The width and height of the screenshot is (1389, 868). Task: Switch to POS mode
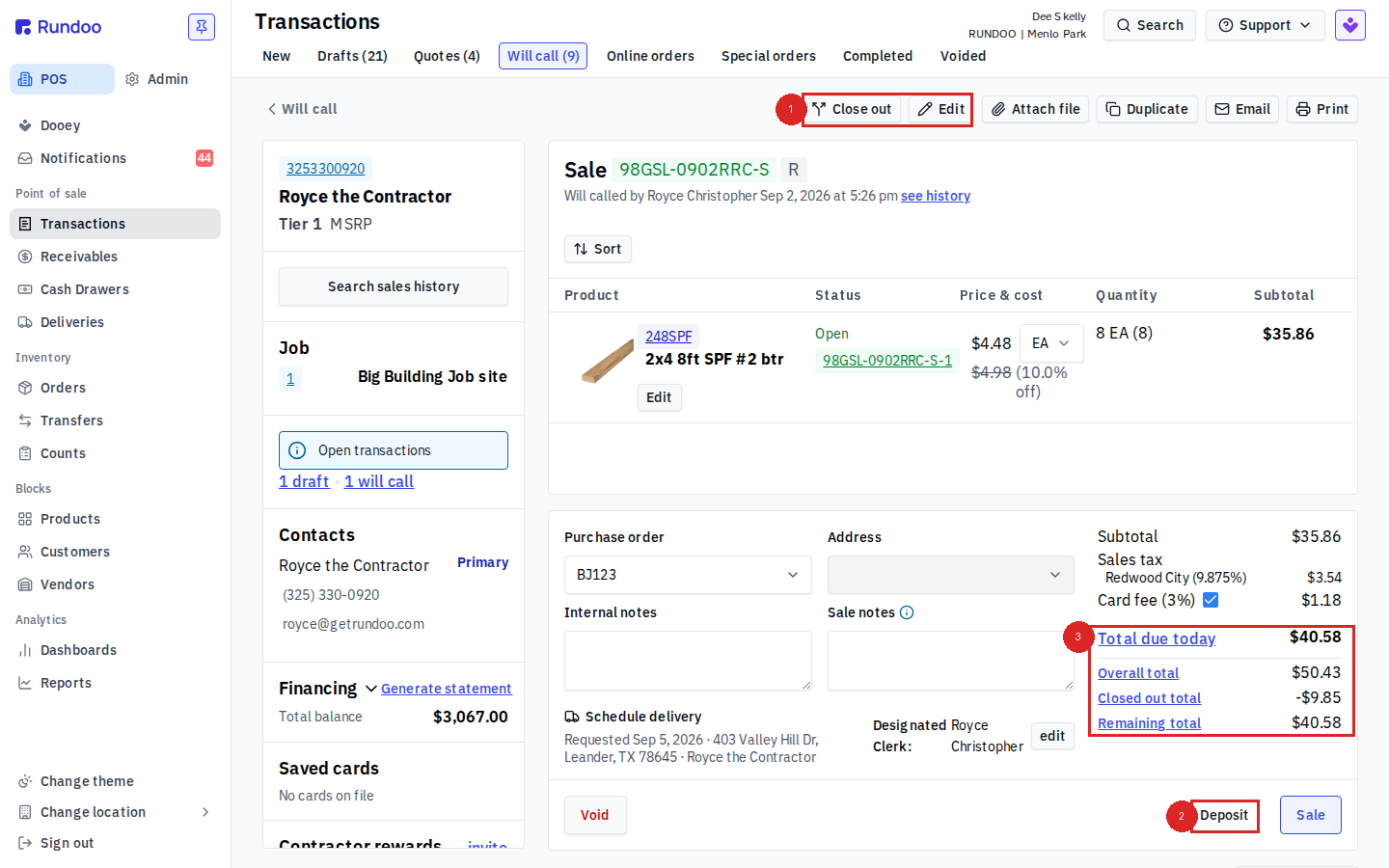(x=62, y=79)
